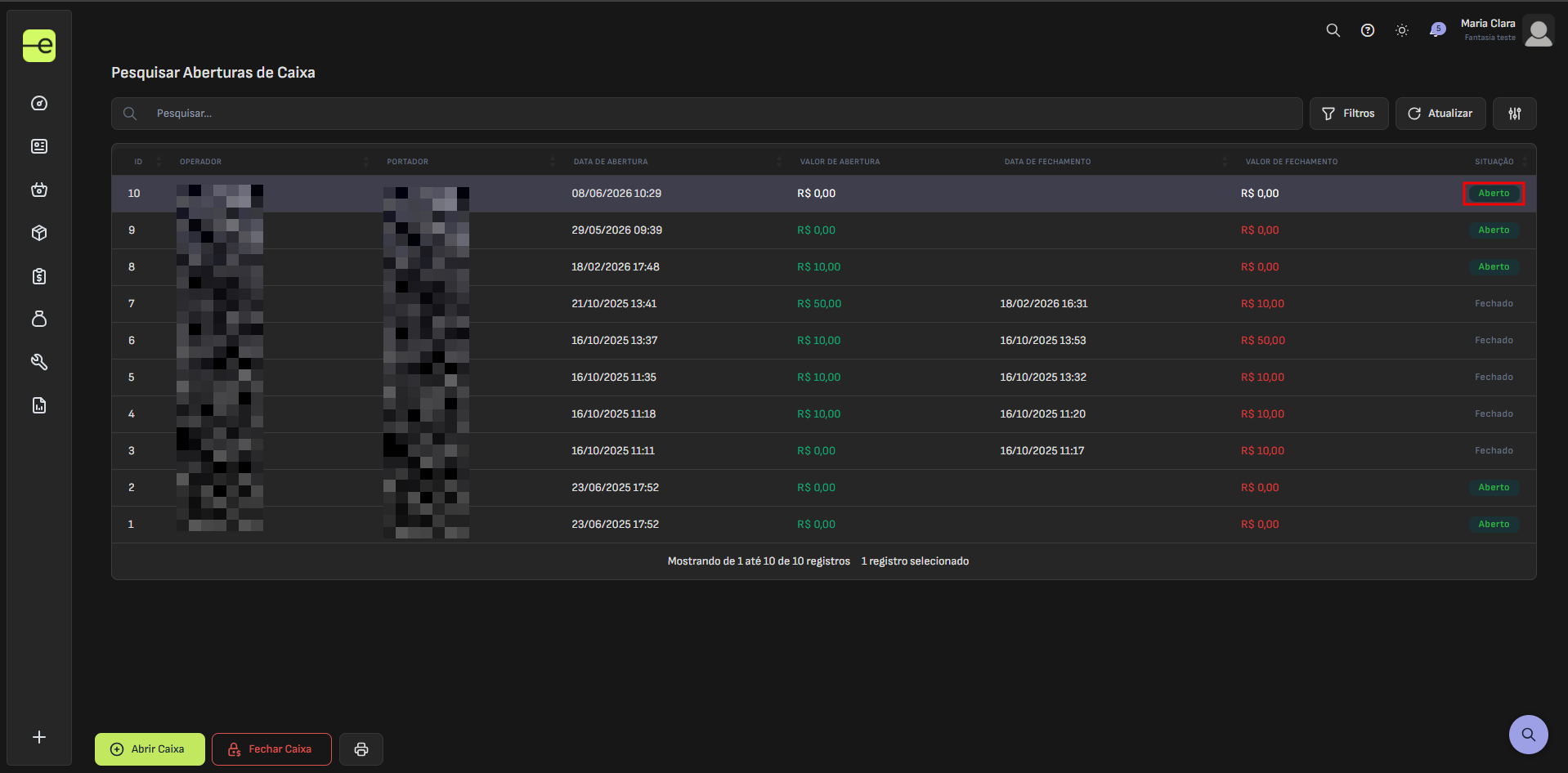Click Pesquisar Aberturas de Caixa title
1568x773 pixels.
point(213,73)
